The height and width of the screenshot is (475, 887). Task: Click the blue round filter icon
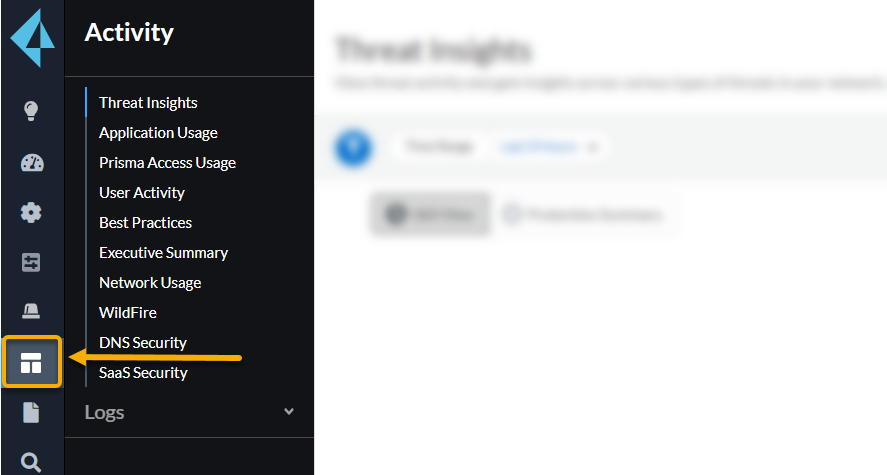pos(352,148)
